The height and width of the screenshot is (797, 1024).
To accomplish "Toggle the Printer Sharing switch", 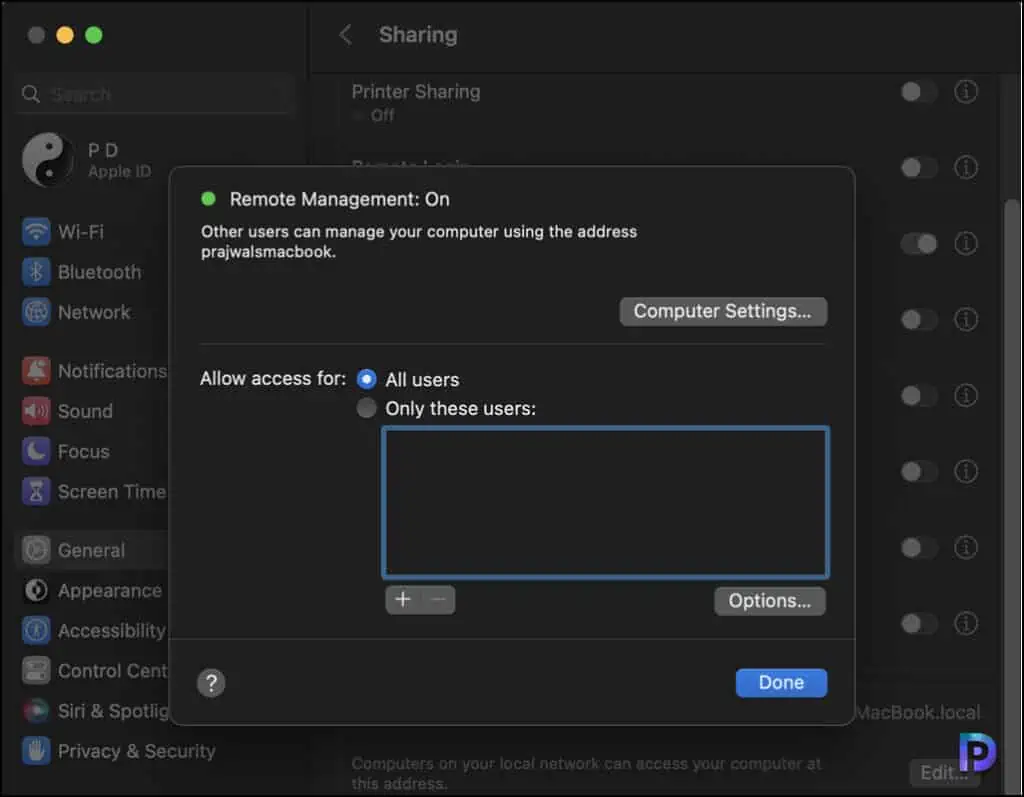I will [x=919, y=91].
